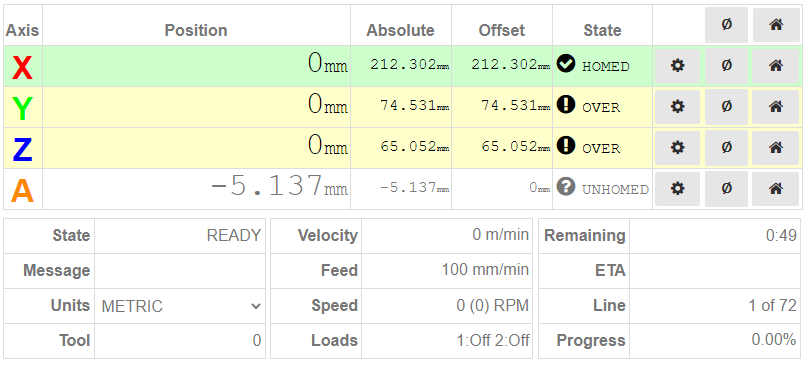
Task: Zero the X axis position
Action: click(726, 66)
